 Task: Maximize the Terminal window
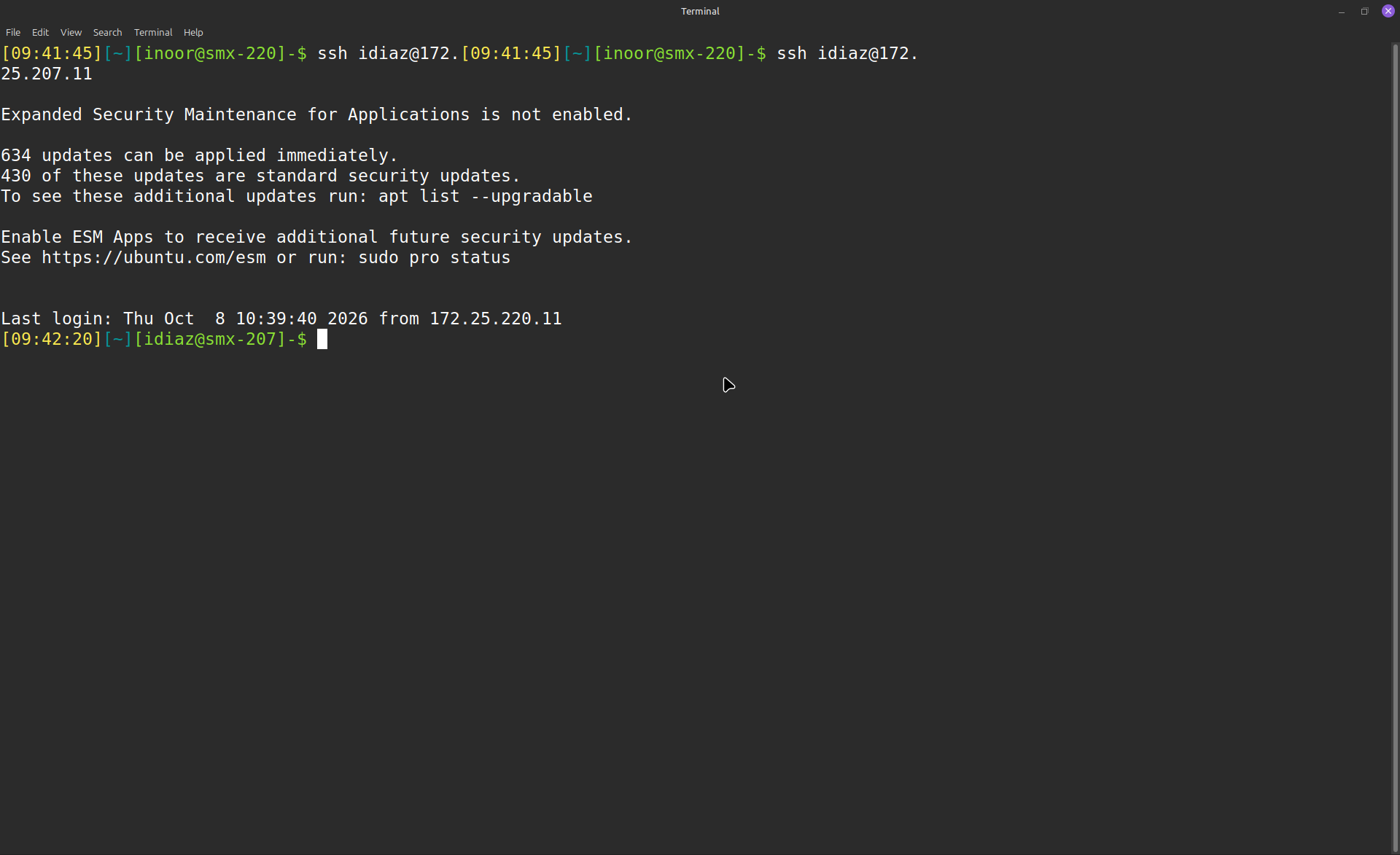pos(1365,11)
